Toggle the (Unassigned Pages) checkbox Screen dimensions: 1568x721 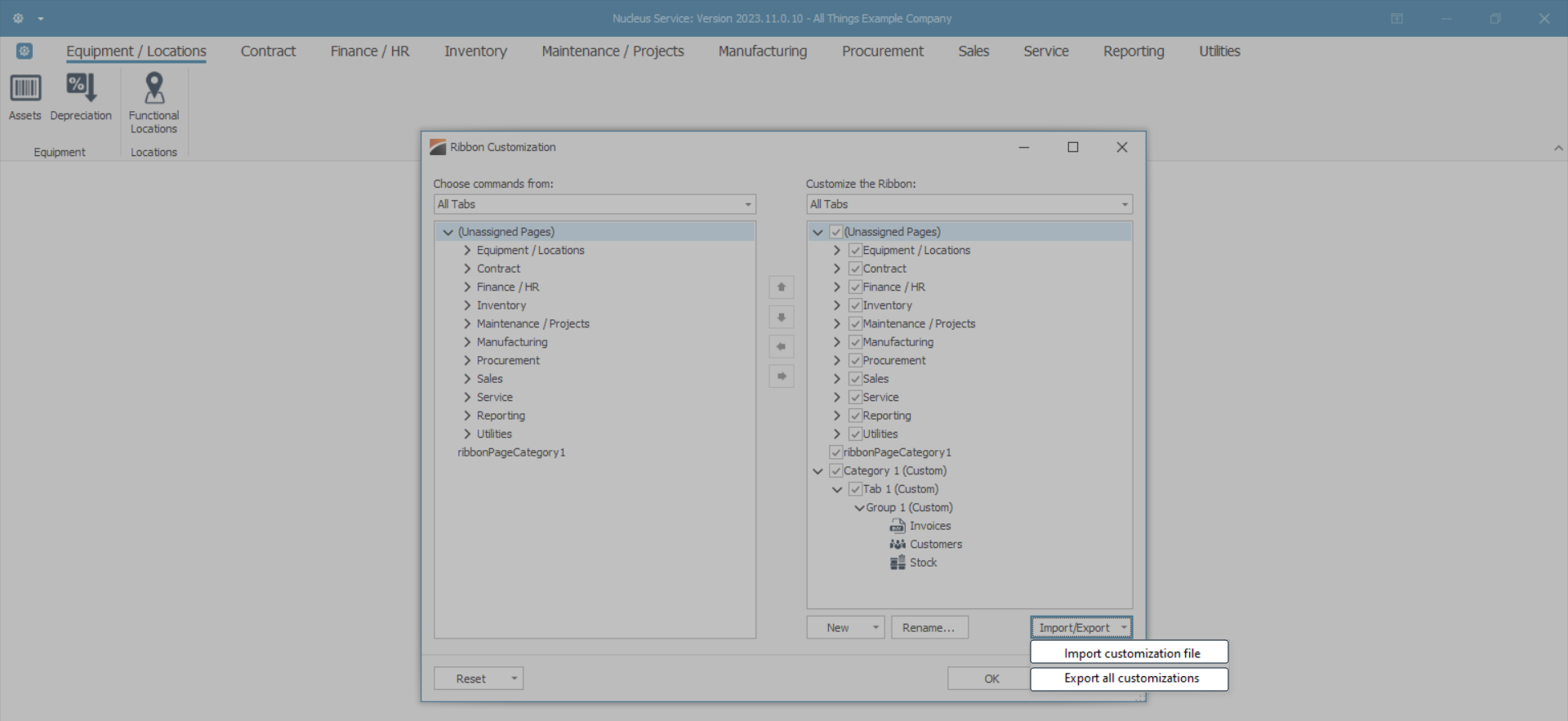pos(835,232)
